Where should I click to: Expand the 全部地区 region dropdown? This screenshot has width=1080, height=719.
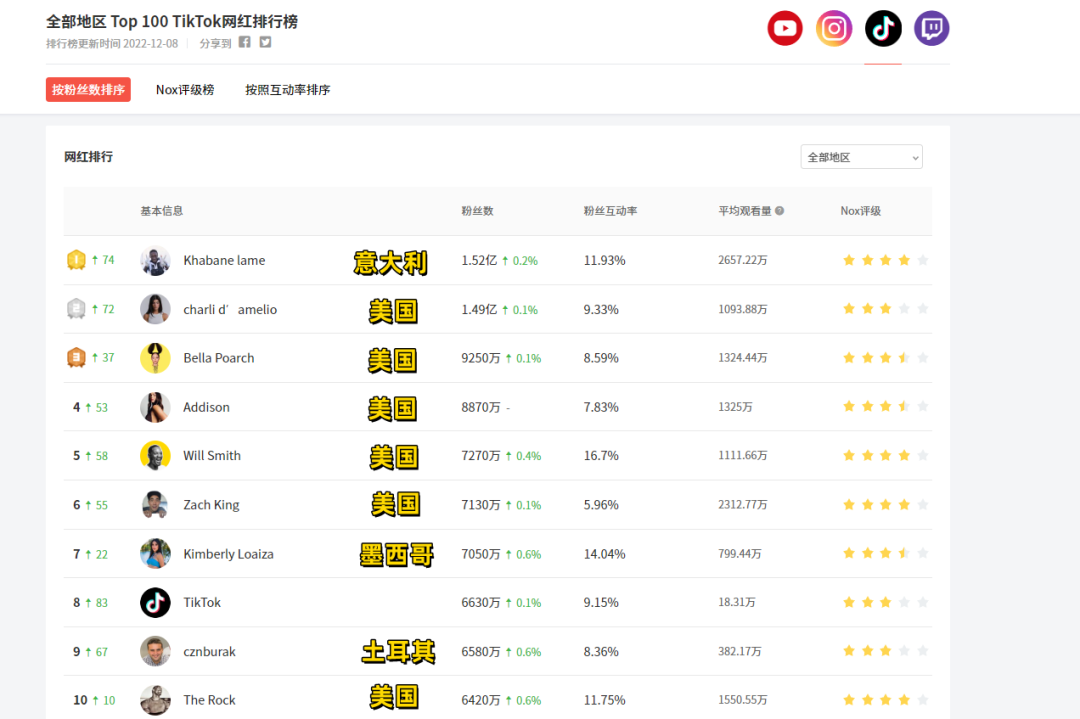[x=861, y=157]
